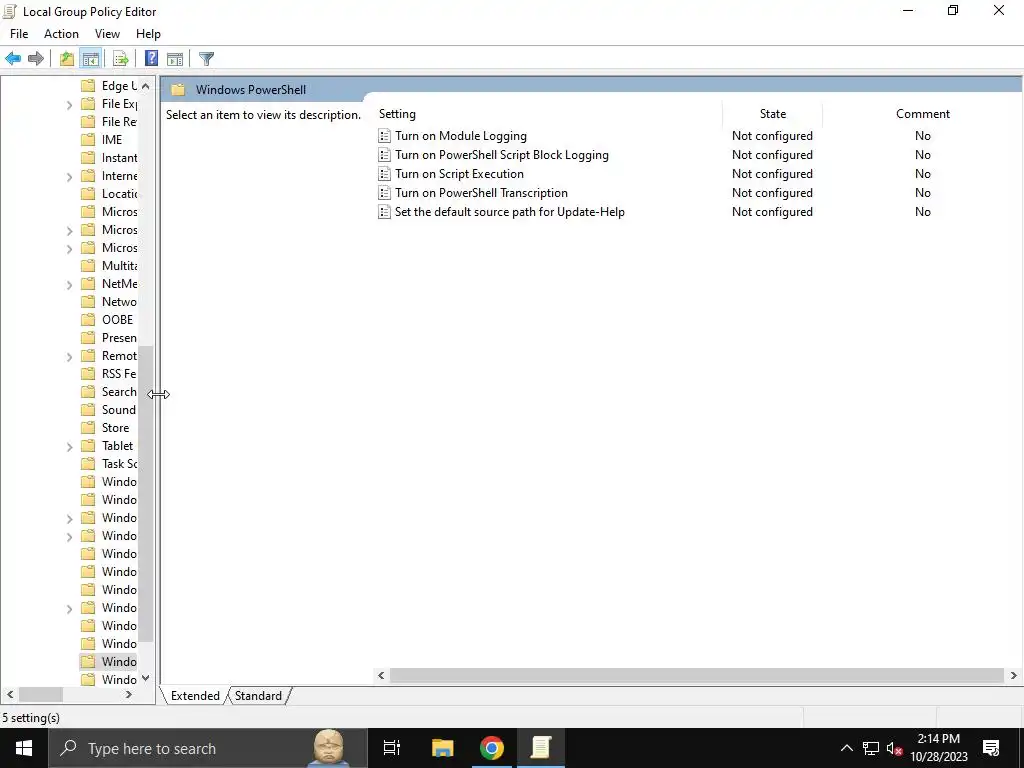The image size is (1024, 768).
Task: Open the View menu
Action: point(107,34)
